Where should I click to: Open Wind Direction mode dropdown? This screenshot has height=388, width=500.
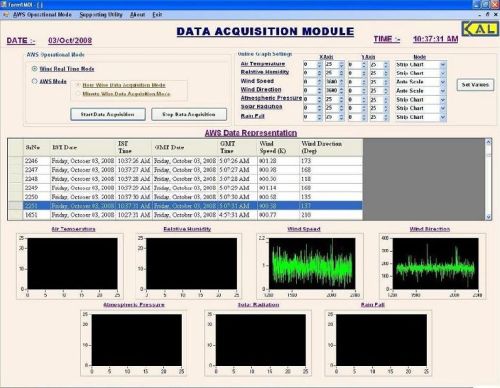[443, 91]
